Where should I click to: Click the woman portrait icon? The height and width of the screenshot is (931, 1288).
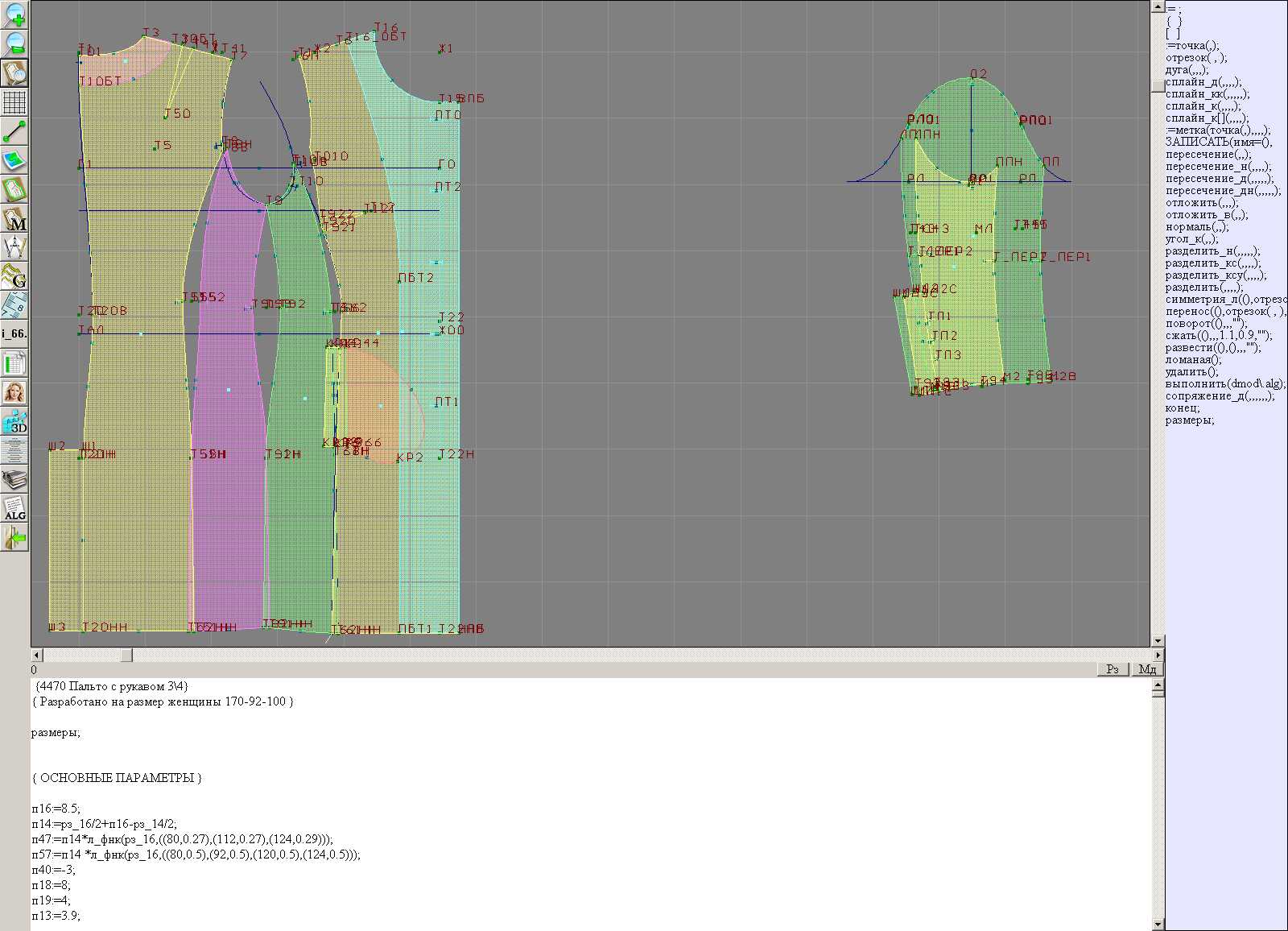click(x=14, y=392)
